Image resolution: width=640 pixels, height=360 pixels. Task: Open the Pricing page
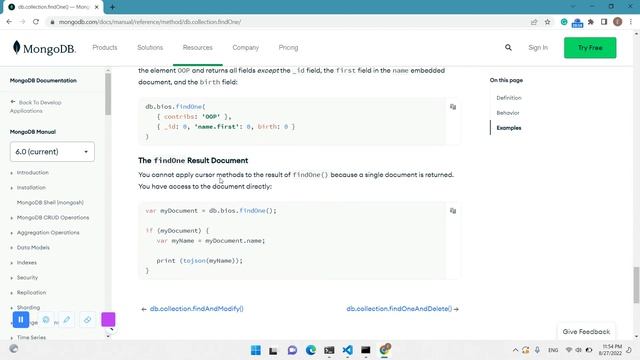coord(288,48)
